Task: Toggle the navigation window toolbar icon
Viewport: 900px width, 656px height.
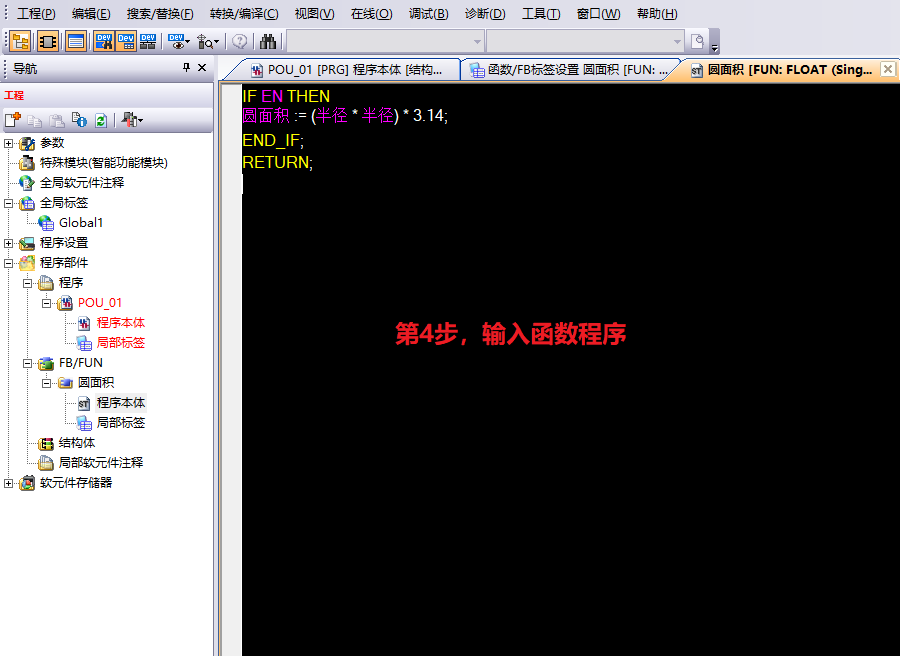Action: click(21, 41)
